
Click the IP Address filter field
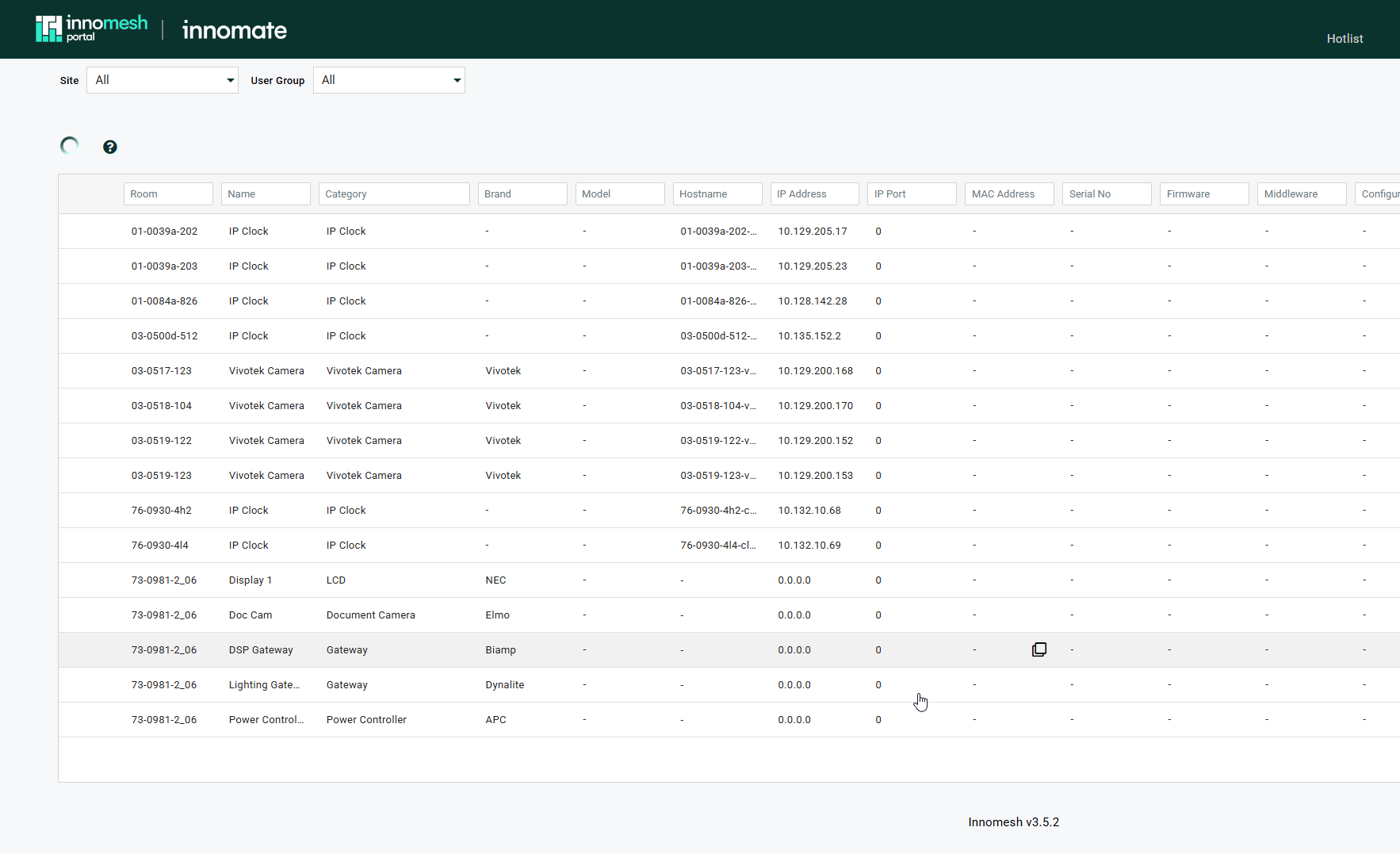pos(815,193)
